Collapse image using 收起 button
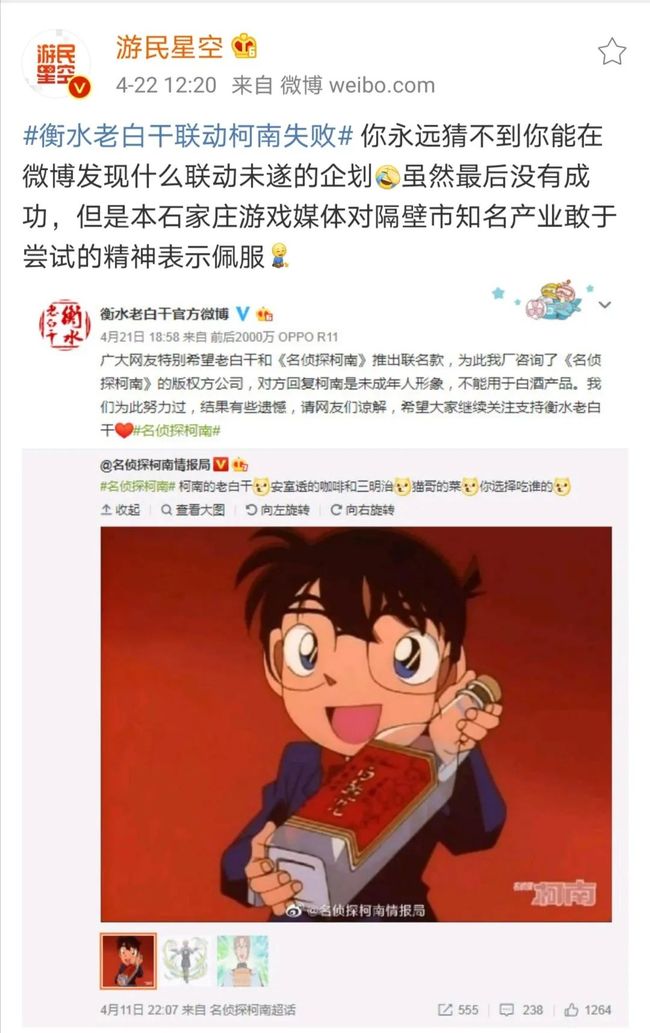 click(120, 509)
